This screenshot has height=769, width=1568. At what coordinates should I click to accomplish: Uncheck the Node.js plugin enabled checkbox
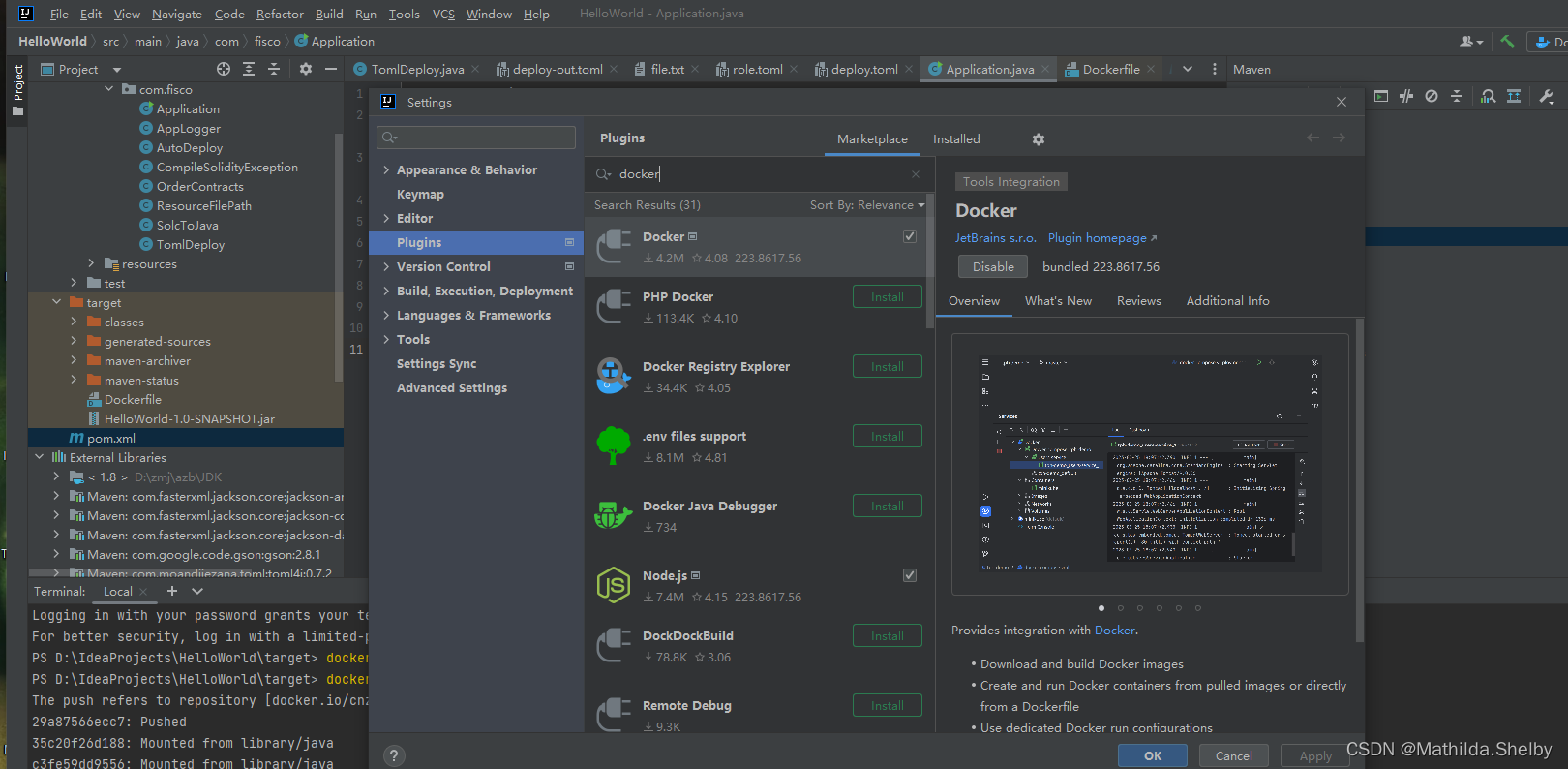(x=910, y=575)
